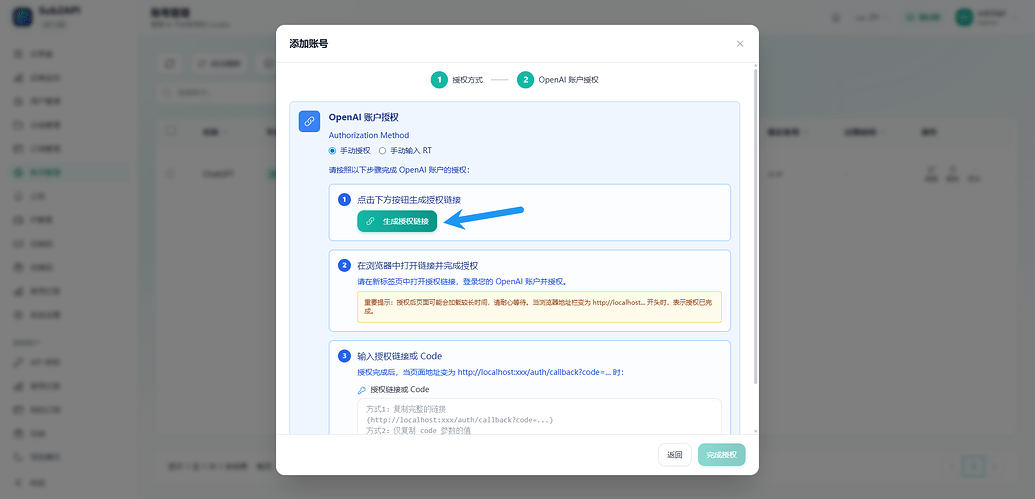Click the ChatGPT account name in background table
The height and width of the screenshot is (499, 1035).
coord(218,174)
